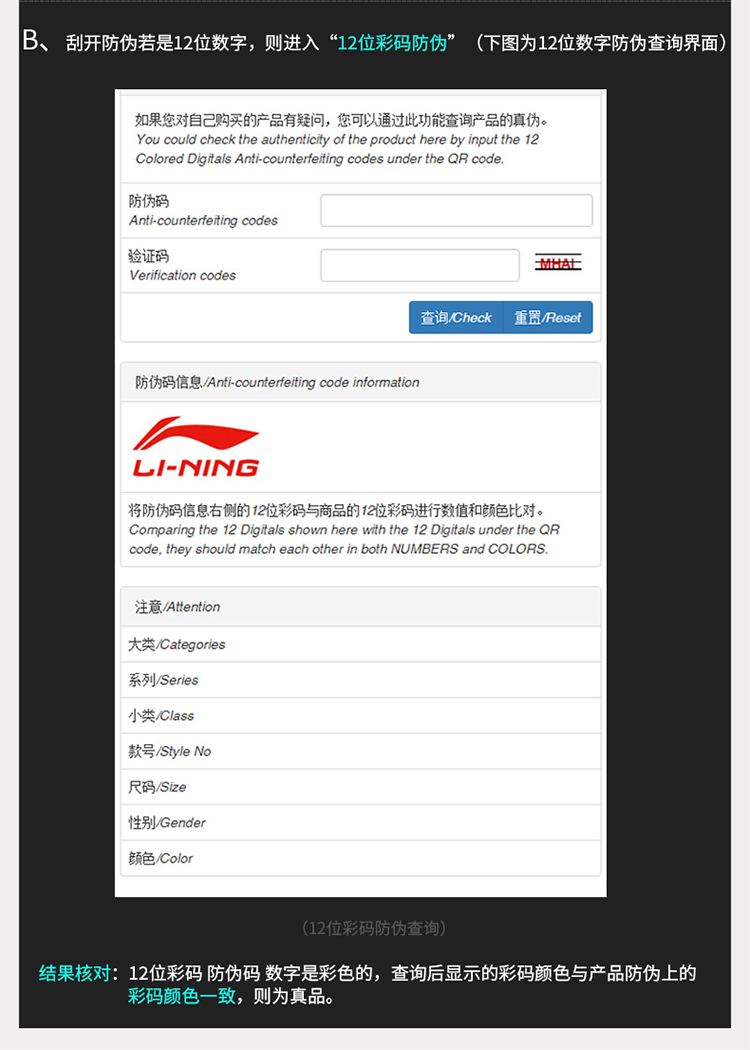This screenshot has width=750, height=1050.
Task: Select the 大类/Categories row
Action: tap(360, 644)
